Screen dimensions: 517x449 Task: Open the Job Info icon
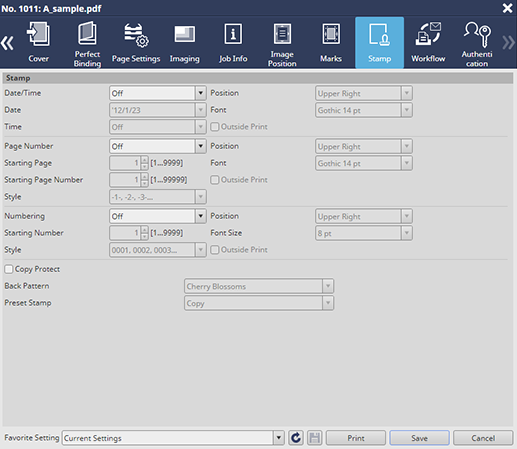pyautogui.click(x=233, y=43)
